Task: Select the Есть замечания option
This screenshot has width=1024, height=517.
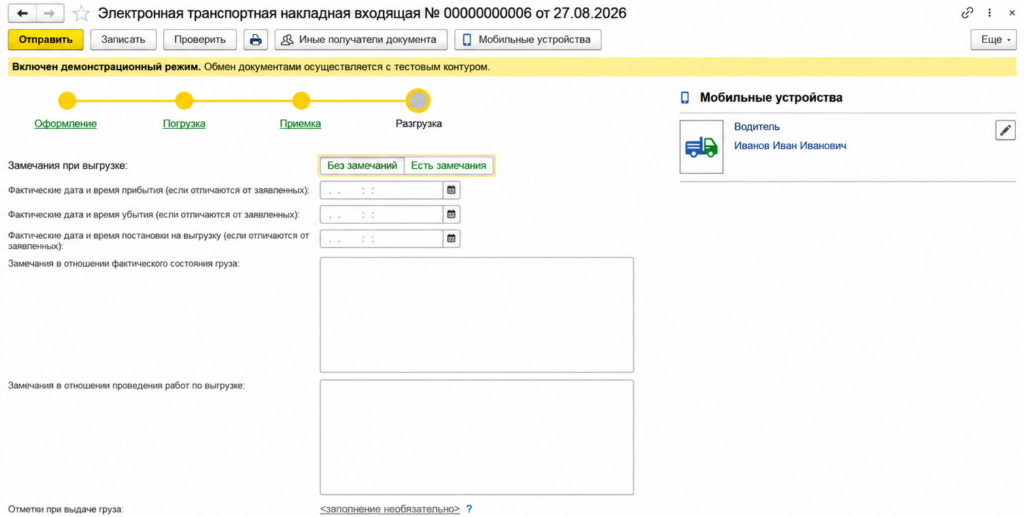Action: [x=449, y=166]
